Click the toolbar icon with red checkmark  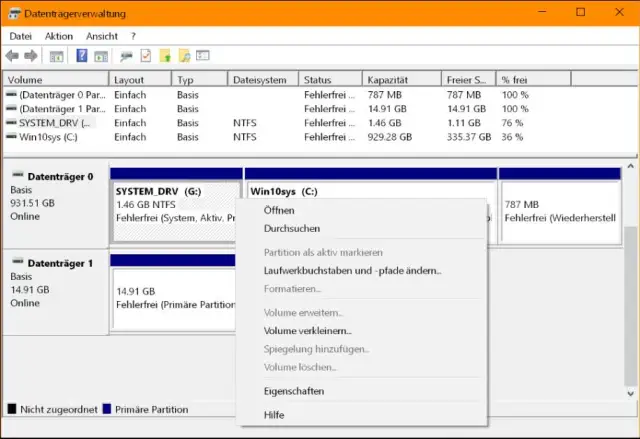tap(145, 56)
